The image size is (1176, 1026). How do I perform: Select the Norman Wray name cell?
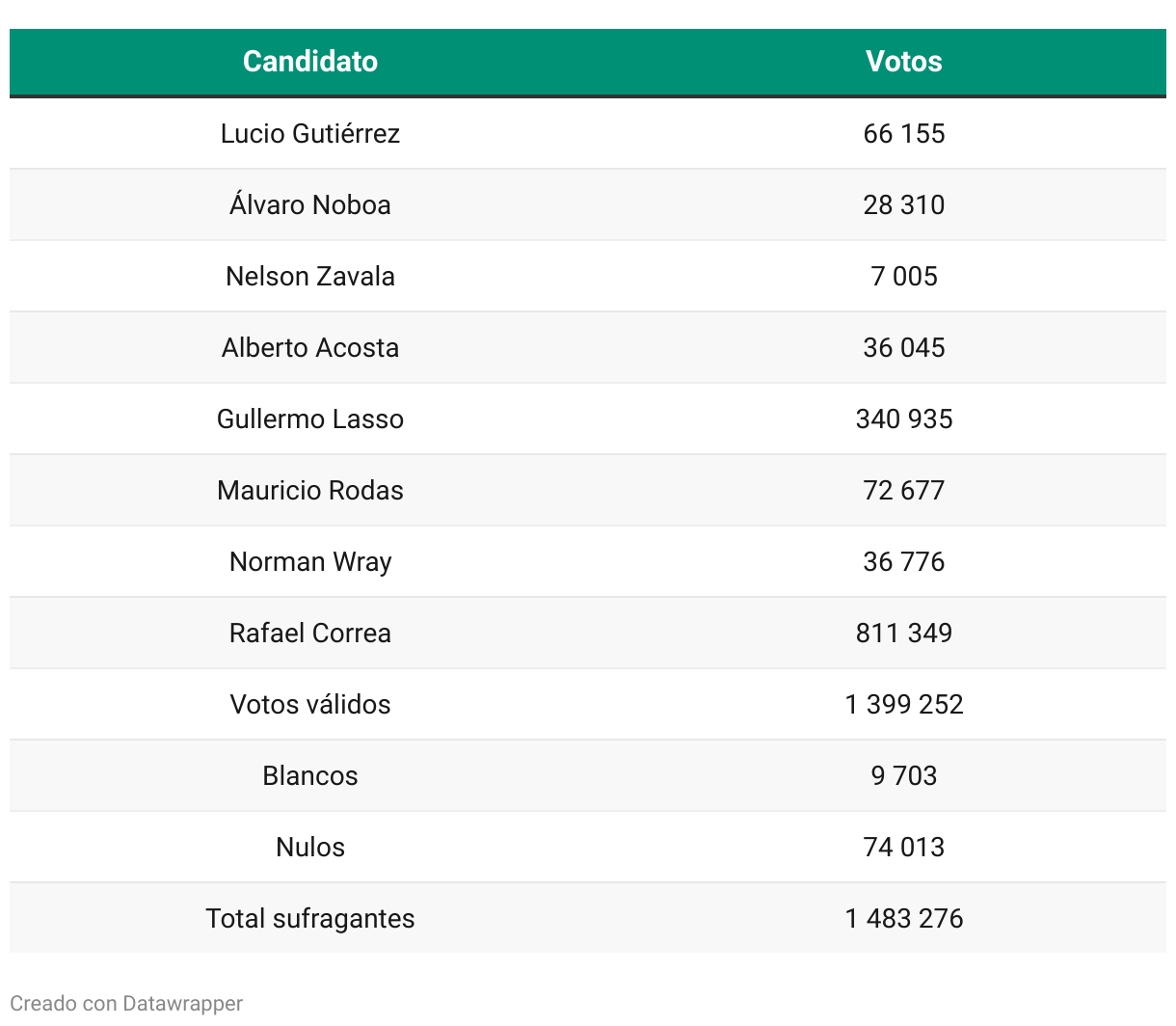point(310,561)
